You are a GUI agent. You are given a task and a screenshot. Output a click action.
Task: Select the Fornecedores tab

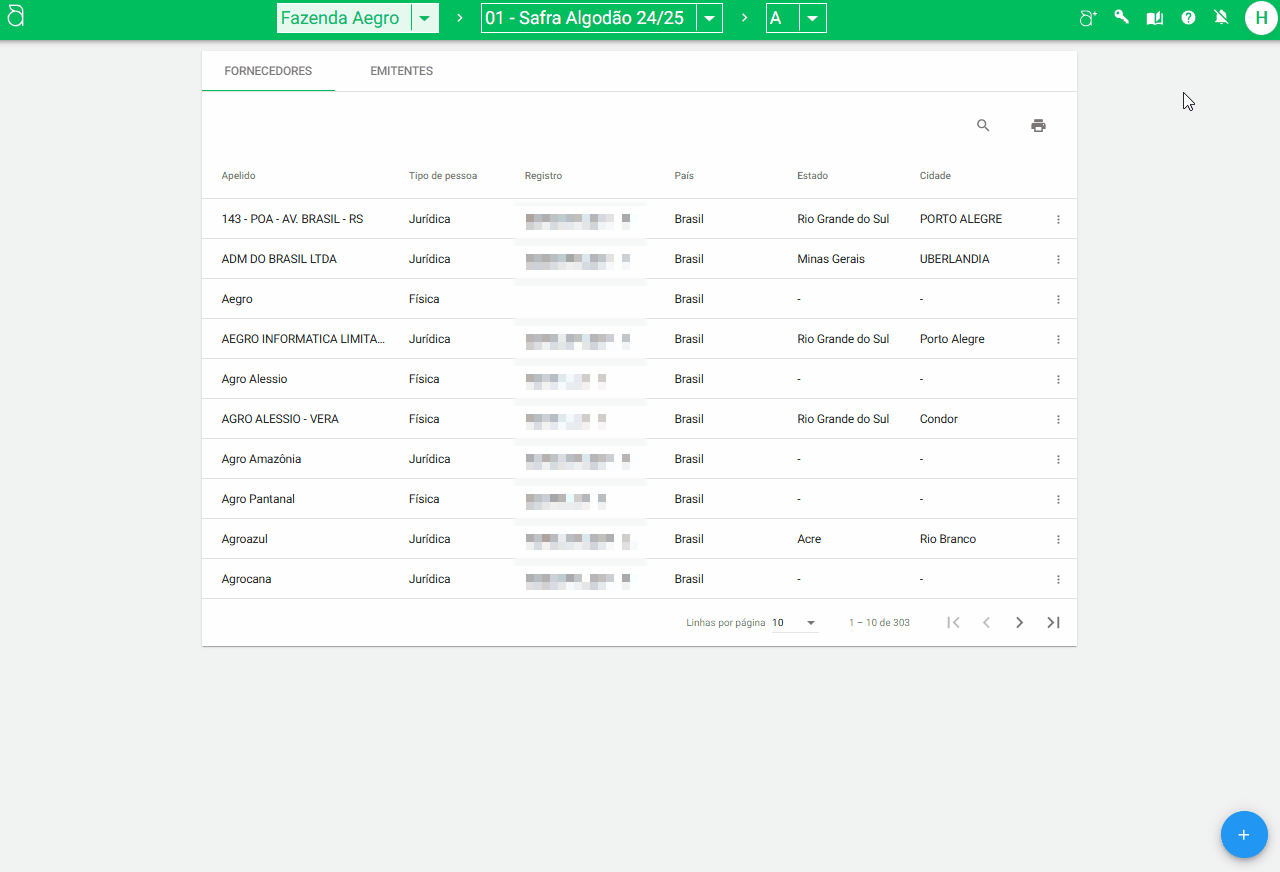pyautogui.click(x=268, y=71)
